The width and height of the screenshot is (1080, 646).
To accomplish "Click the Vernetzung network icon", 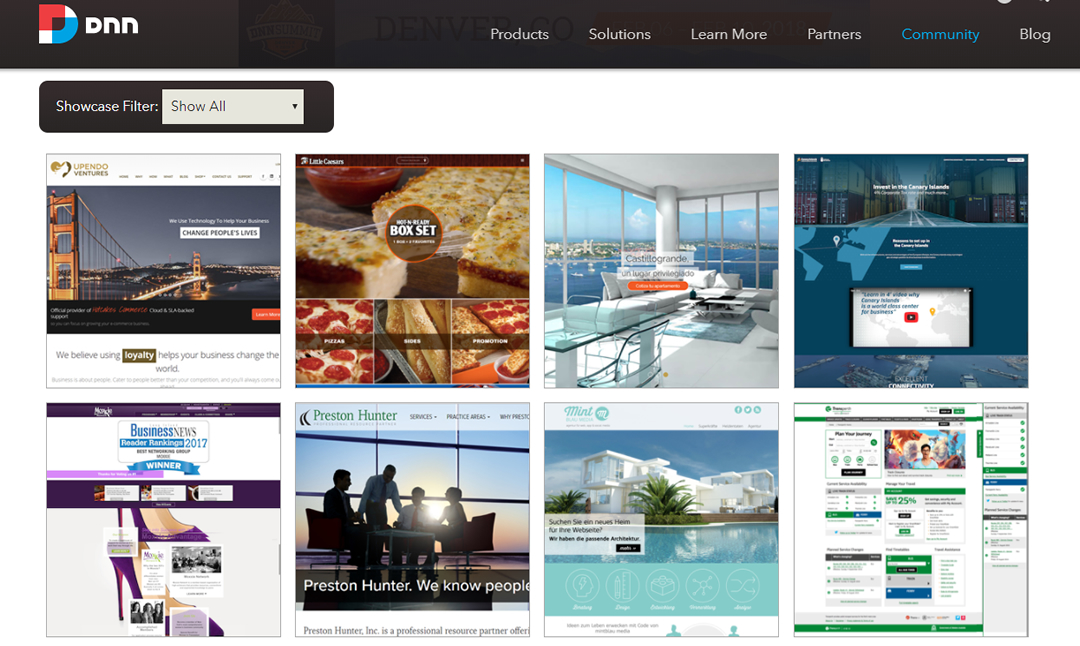I will (704, 583).
